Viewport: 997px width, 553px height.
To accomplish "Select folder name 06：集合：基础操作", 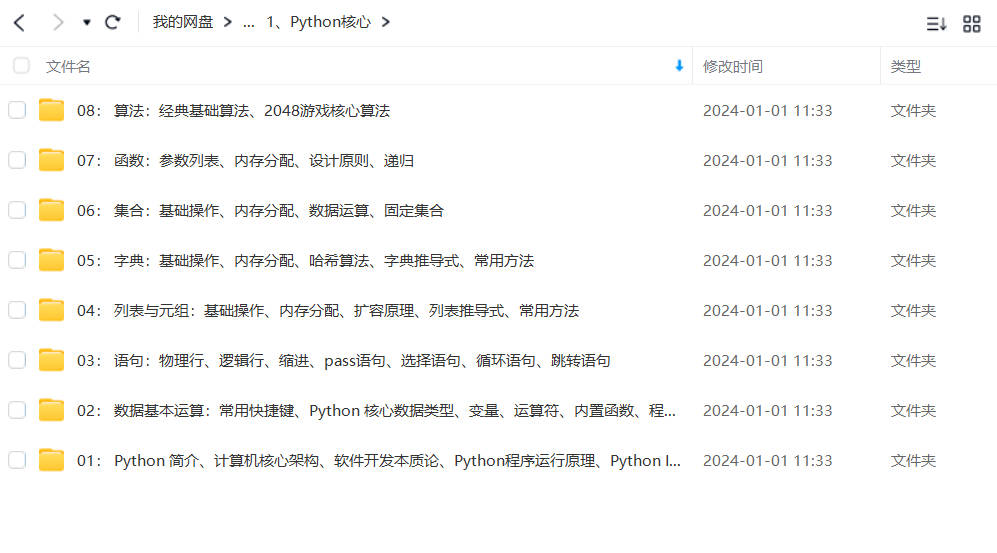I will click(x=261, y=210).
